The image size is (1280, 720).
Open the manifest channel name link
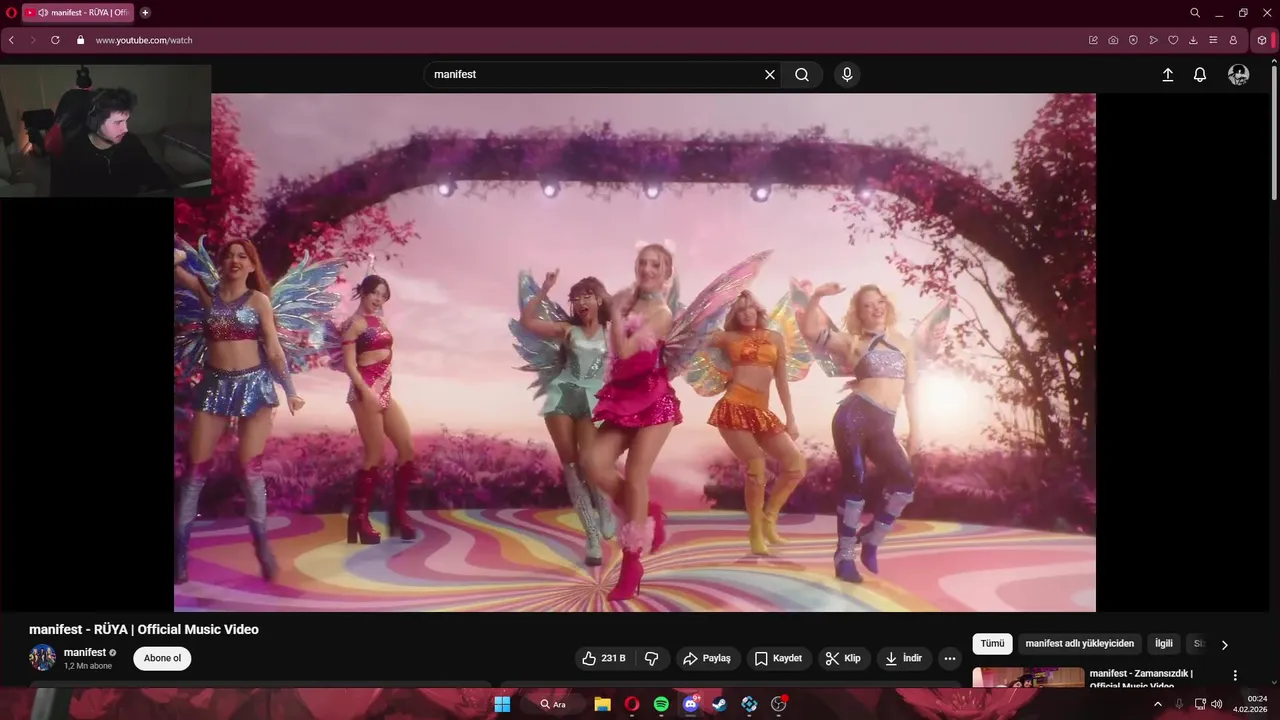[x=85, y=652]
